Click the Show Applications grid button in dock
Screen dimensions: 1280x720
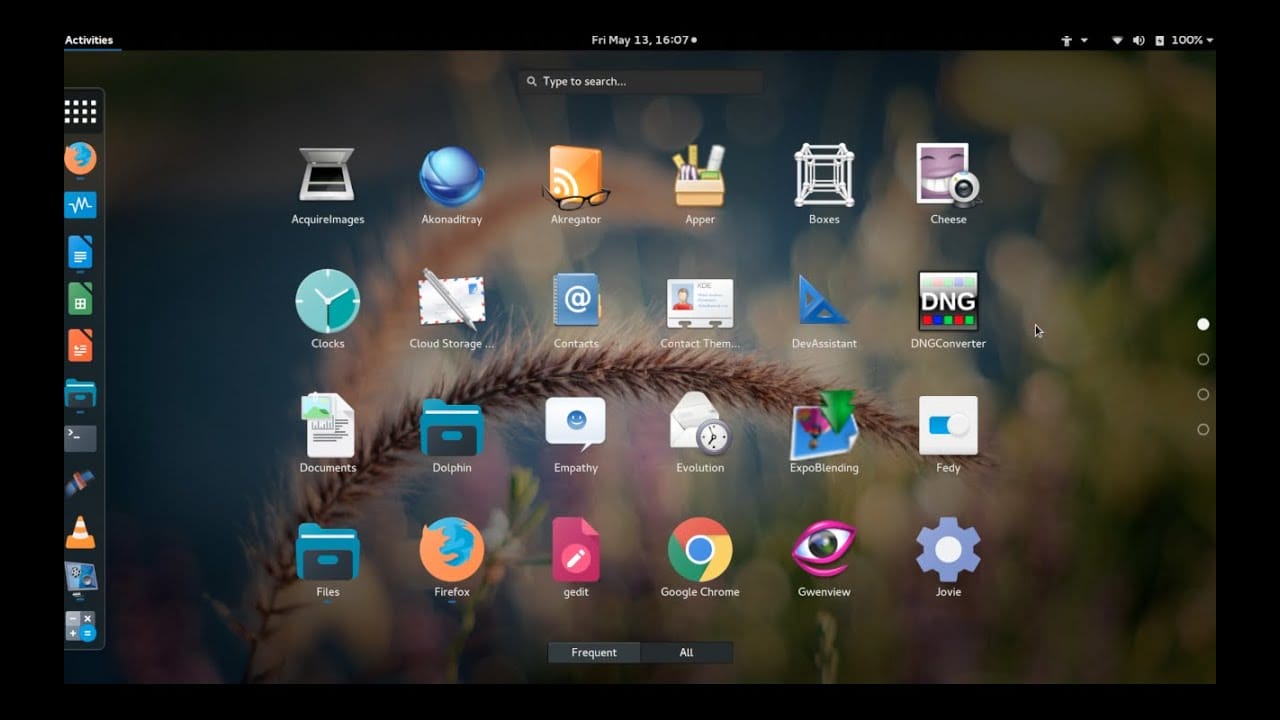[x=81, y=111]
